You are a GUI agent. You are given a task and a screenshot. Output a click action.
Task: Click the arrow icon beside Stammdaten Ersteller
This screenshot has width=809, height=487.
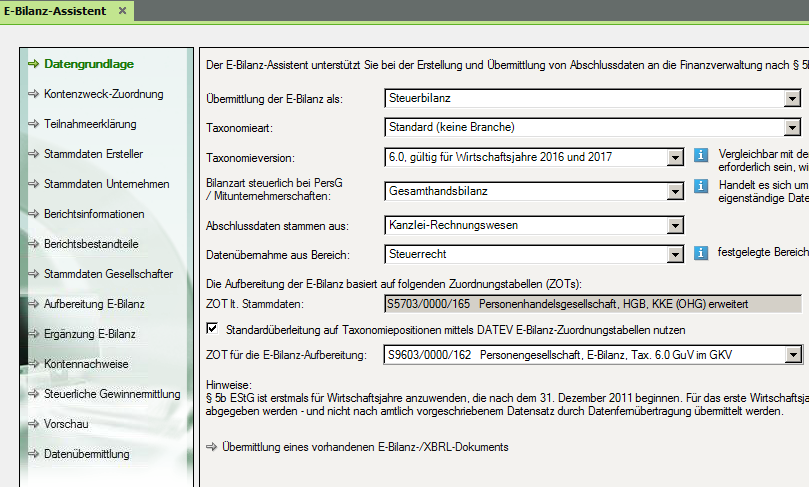point(34,154)
